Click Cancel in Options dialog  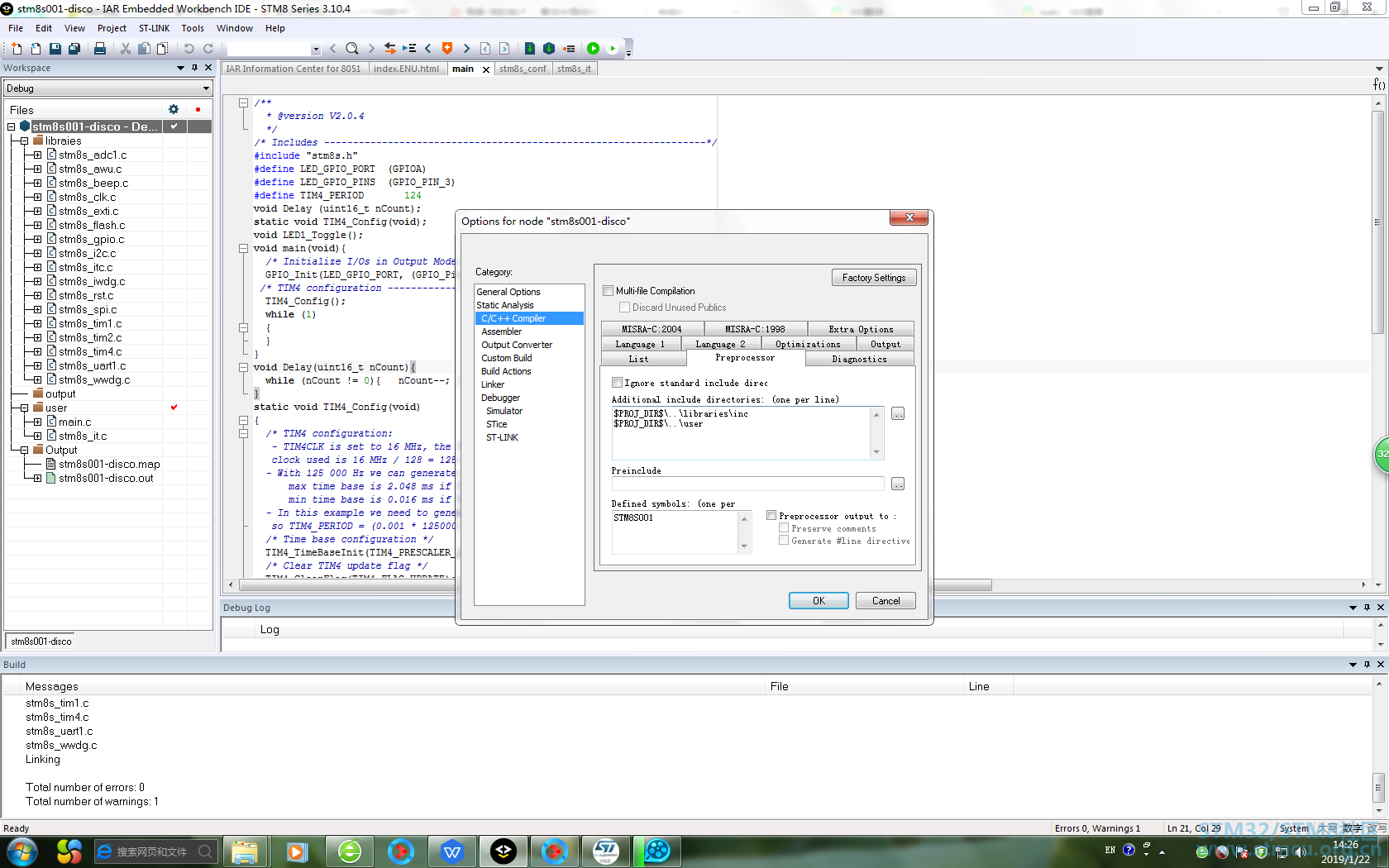pos(885,601)
